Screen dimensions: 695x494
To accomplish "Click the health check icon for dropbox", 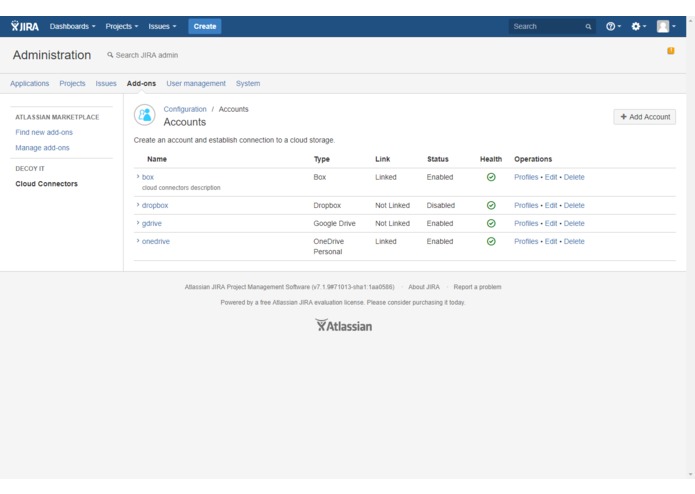I will 491,206.
